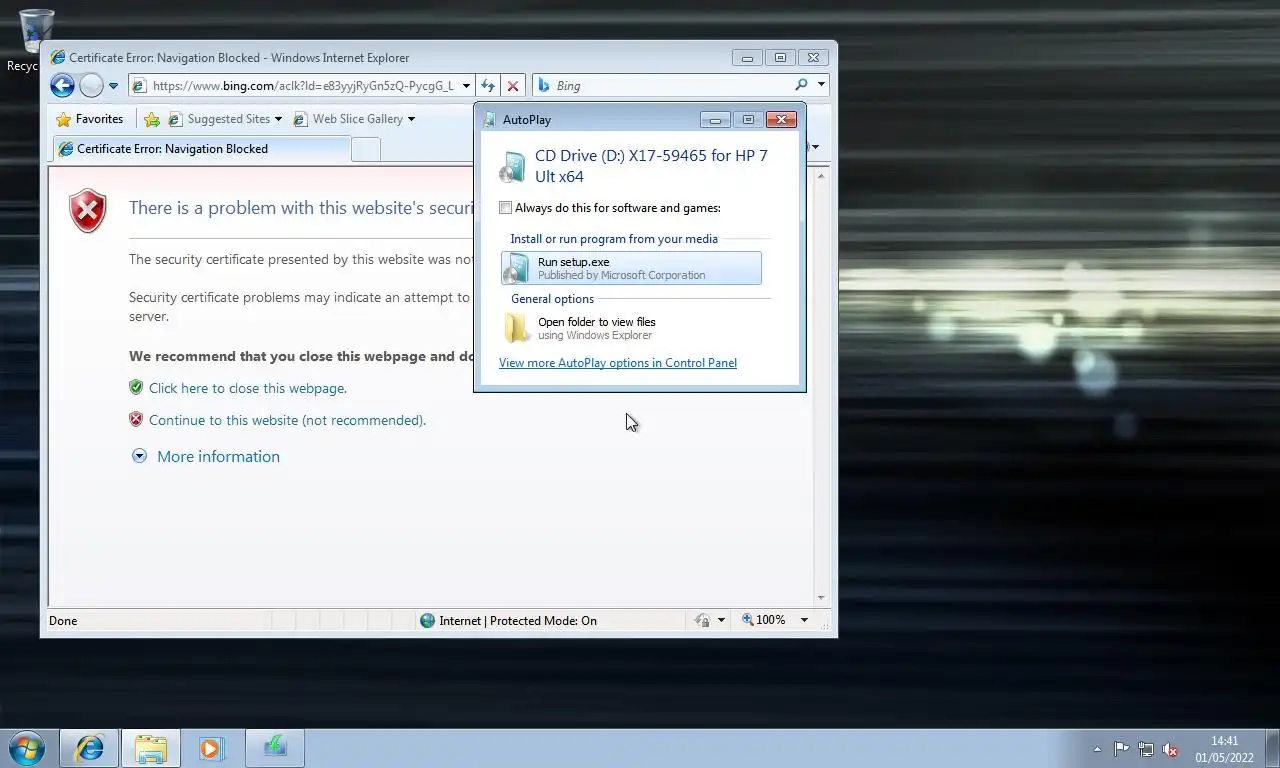Click the Internet Explorer taskbar icon
The width and height of the screenshot is (1280, 768).
tap(89, 748)
